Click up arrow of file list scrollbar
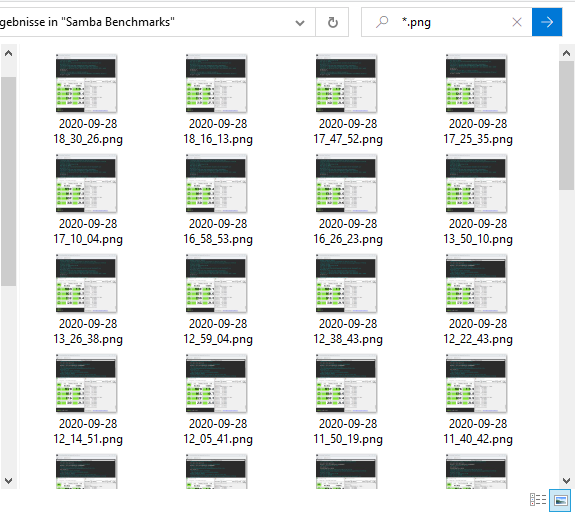The width and height of the screenshot is (576, 513). pos(566,54)
